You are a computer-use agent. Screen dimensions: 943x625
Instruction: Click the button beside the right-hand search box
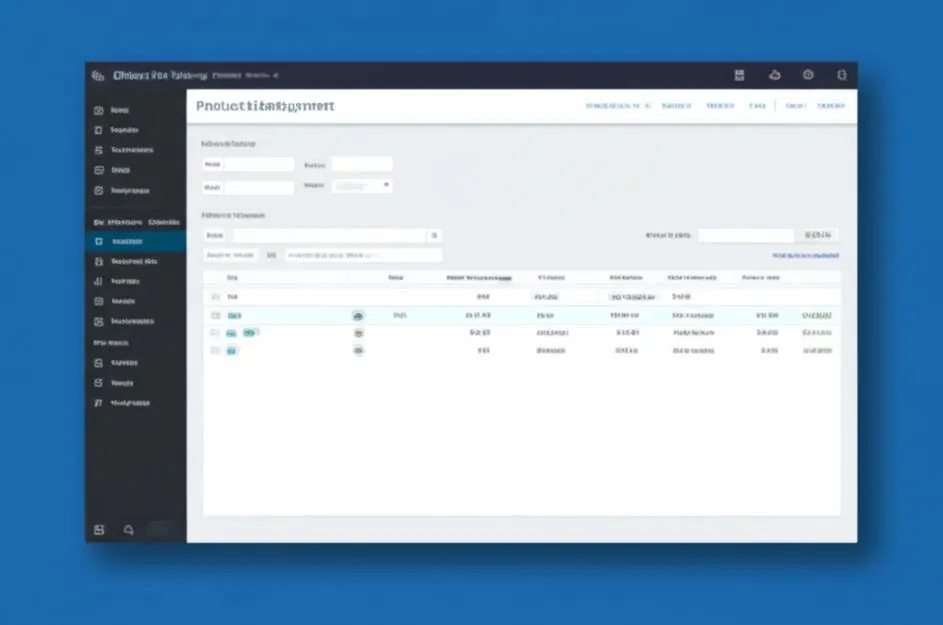[x=817, y=235]
